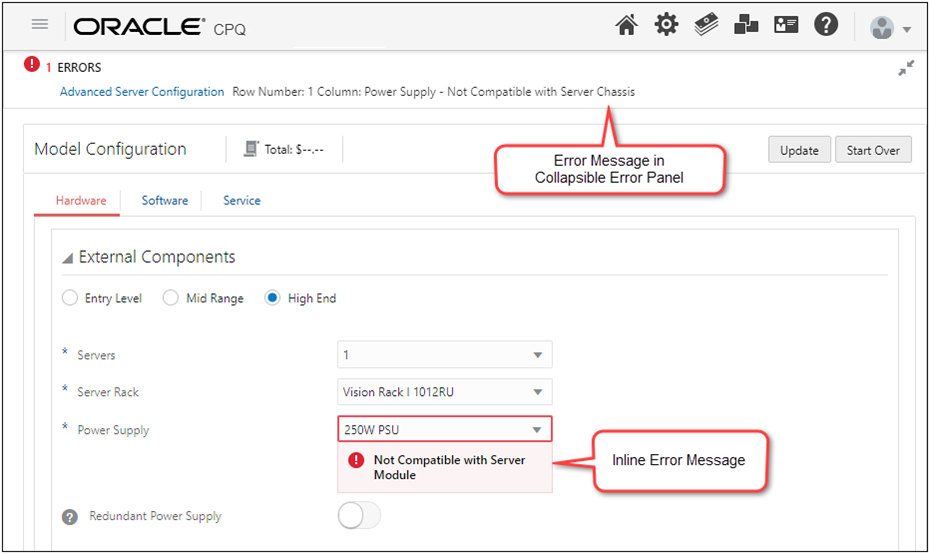Open the Servers dropdown

pos(445,355)
